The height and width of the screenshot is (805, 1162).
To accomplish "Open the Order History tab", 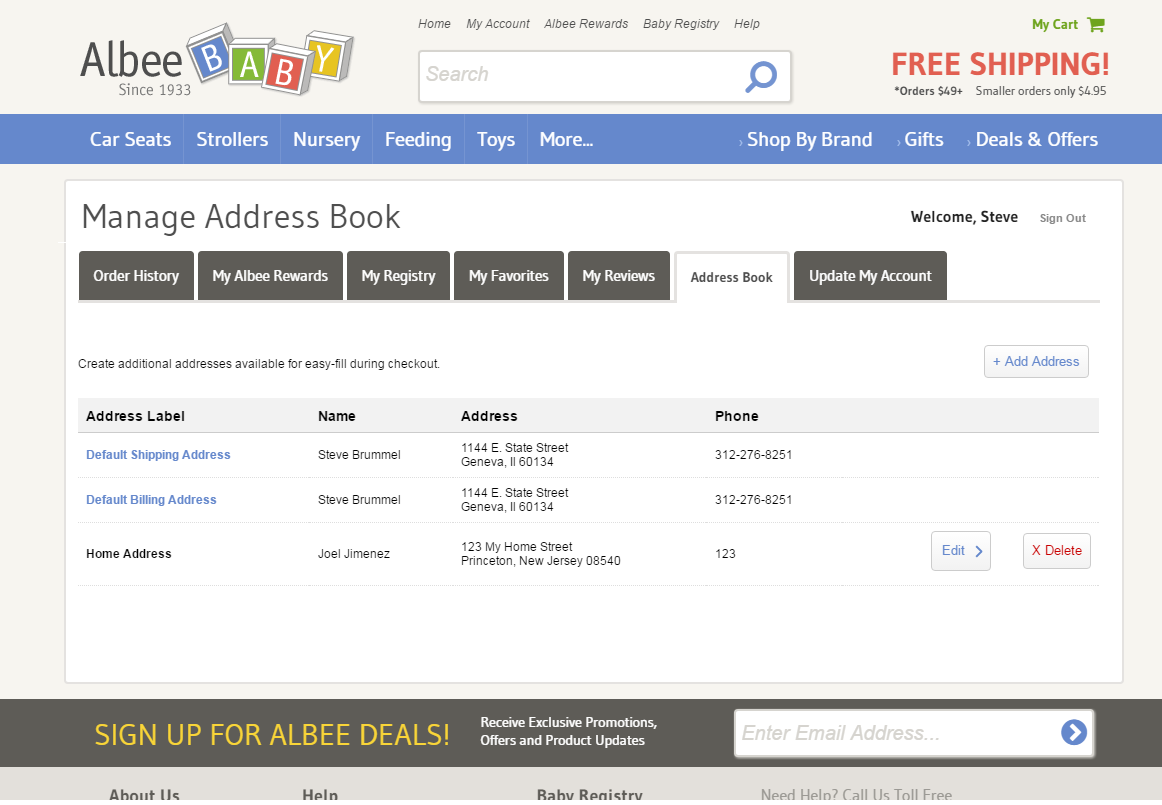I will [136, 276].
